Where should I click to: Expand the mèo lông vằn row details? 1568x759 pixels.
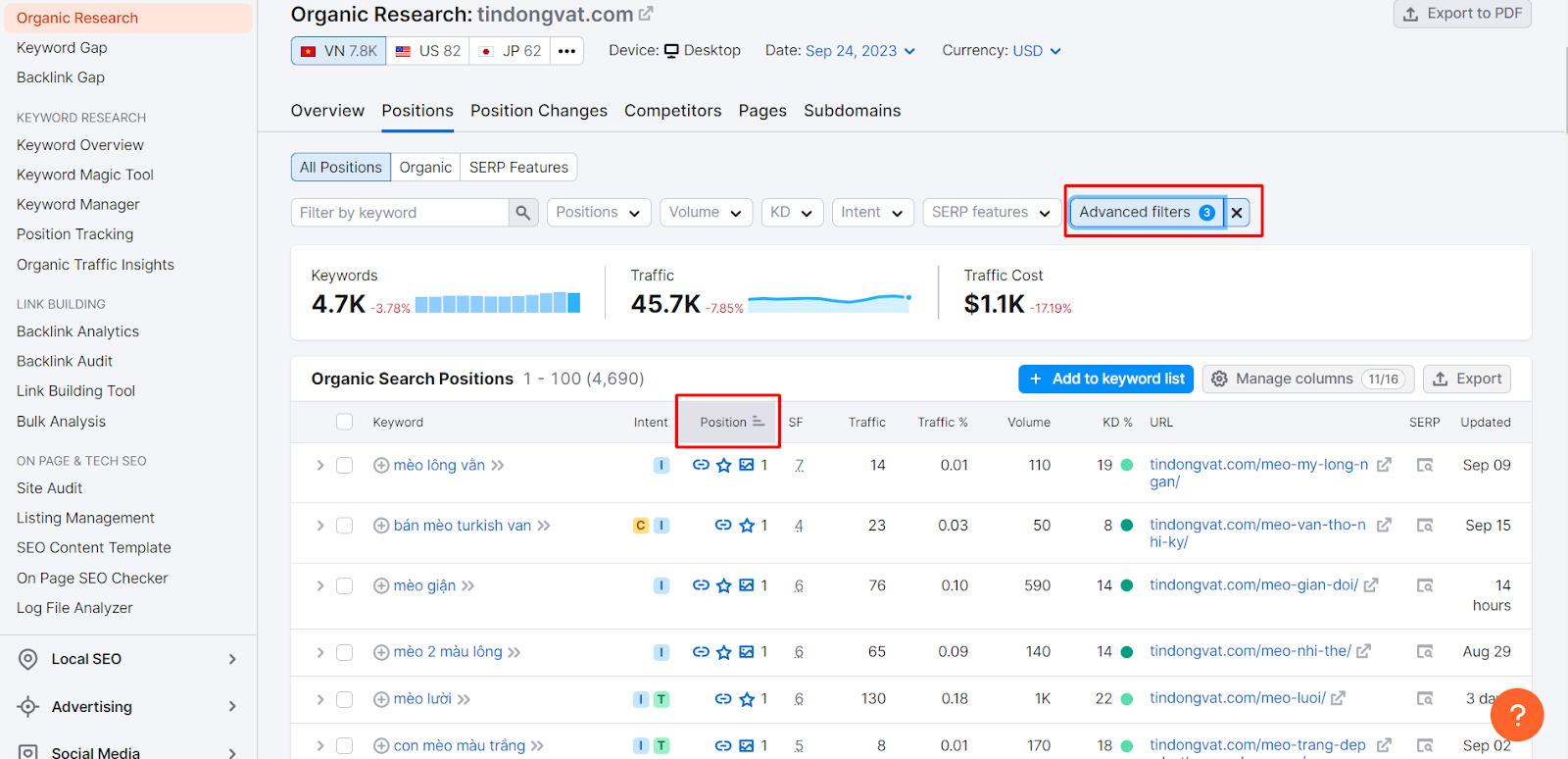coord(319,466)
